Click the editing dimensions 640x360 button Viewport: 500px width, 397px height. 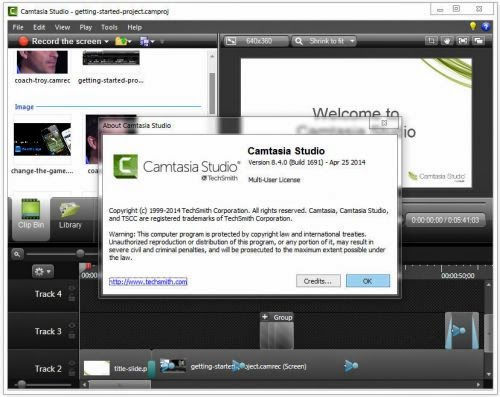point(255,41)
